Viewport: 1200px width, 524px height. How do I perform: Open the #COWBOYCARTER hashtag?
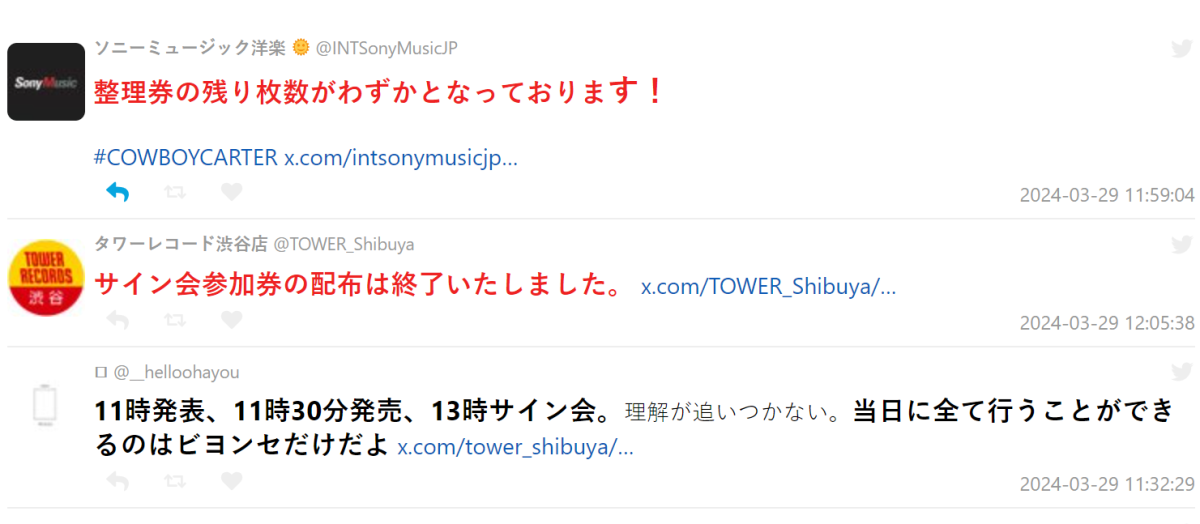click(x=186, y=158)
